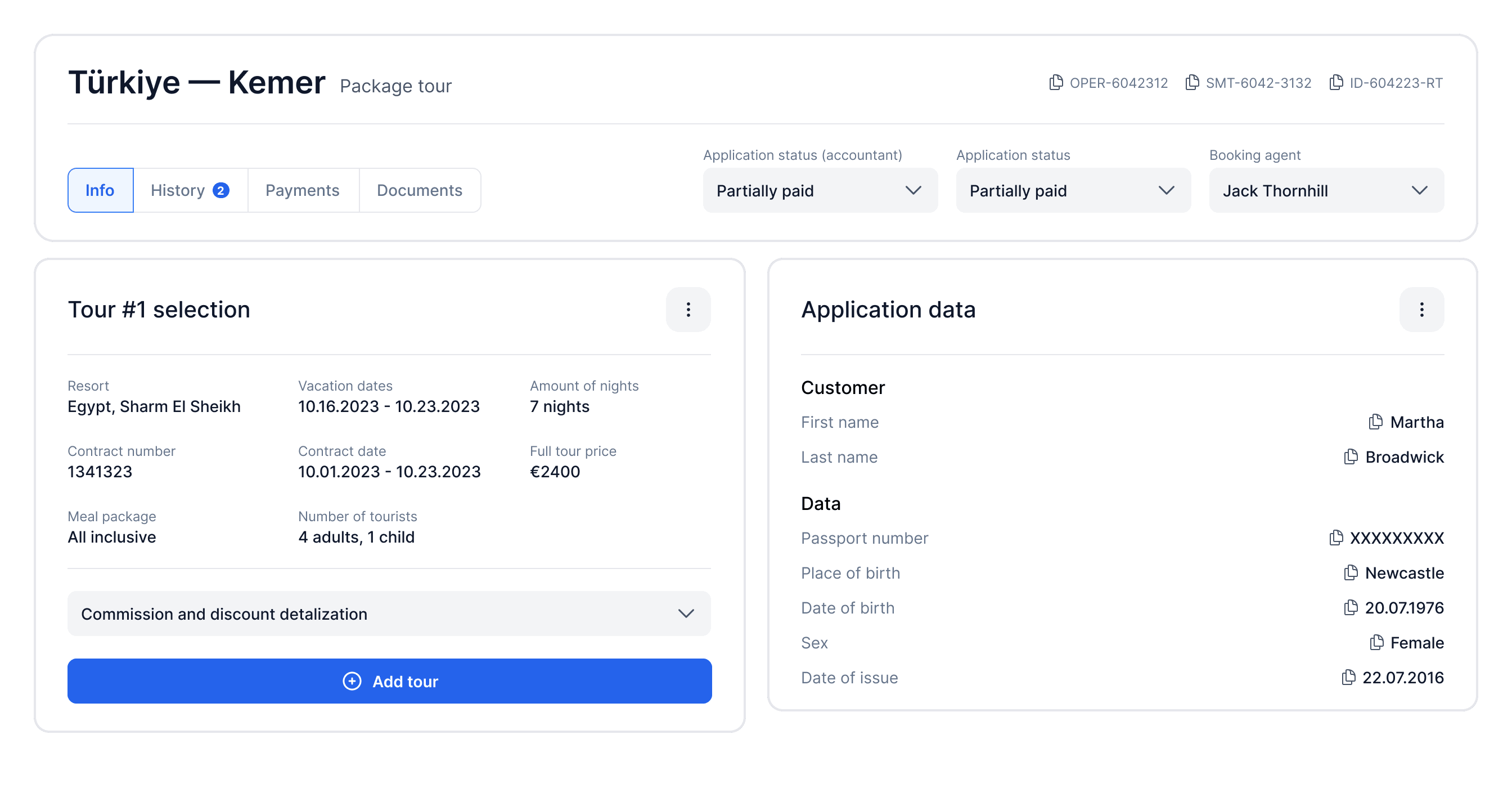The height and width of the screenshot is (788, 1512).
Task: Click the Türkiye — Kemer title
Action: (x=197, y=82)
